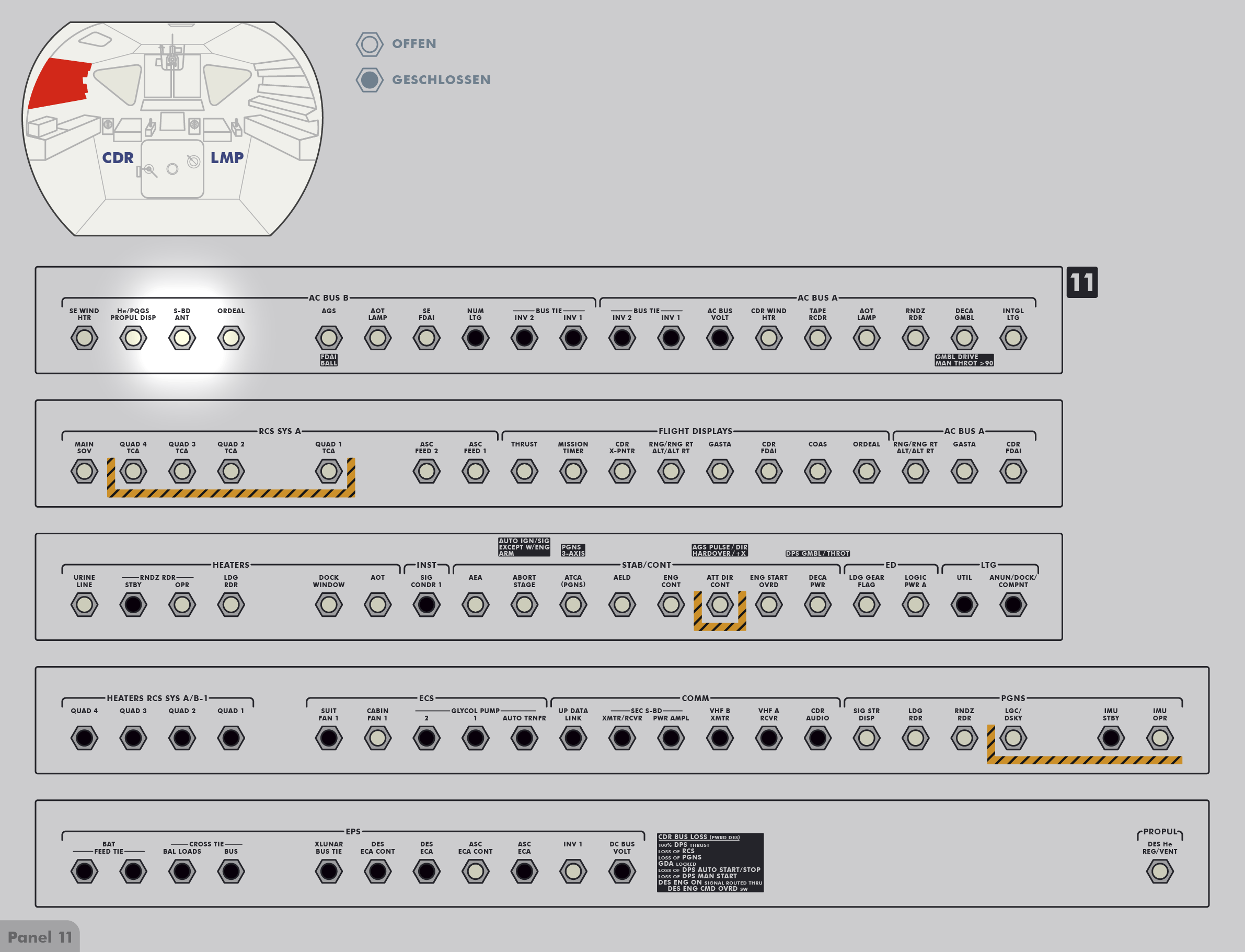The width and height of the screenshot is (1245, 952).
Task: Click the NUM LTG circuit breaker
Action: pos(475,338)
